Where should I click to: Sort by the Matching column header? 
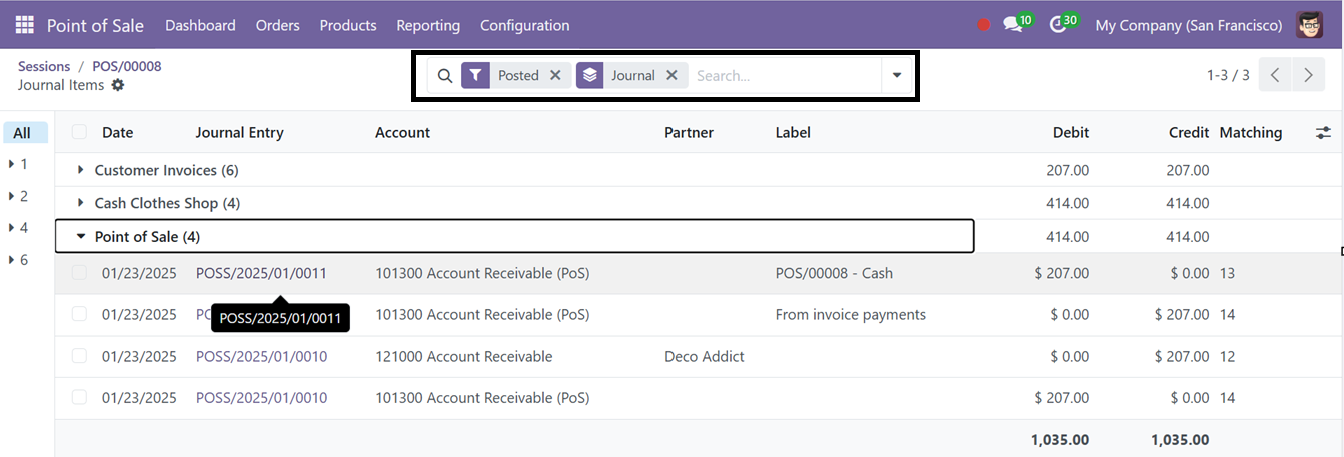coord(1251,132)
